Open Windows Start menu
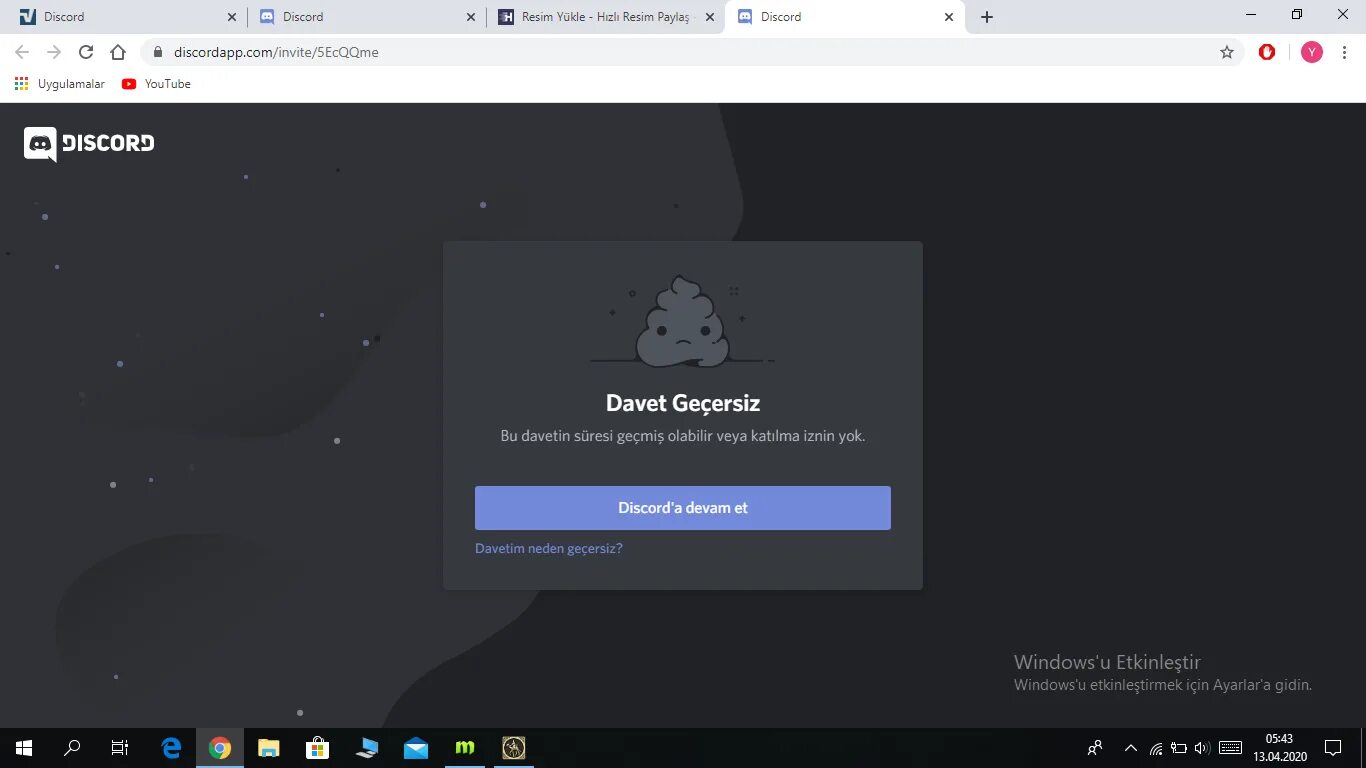1366x768 pixels. (x=24, y=748)
